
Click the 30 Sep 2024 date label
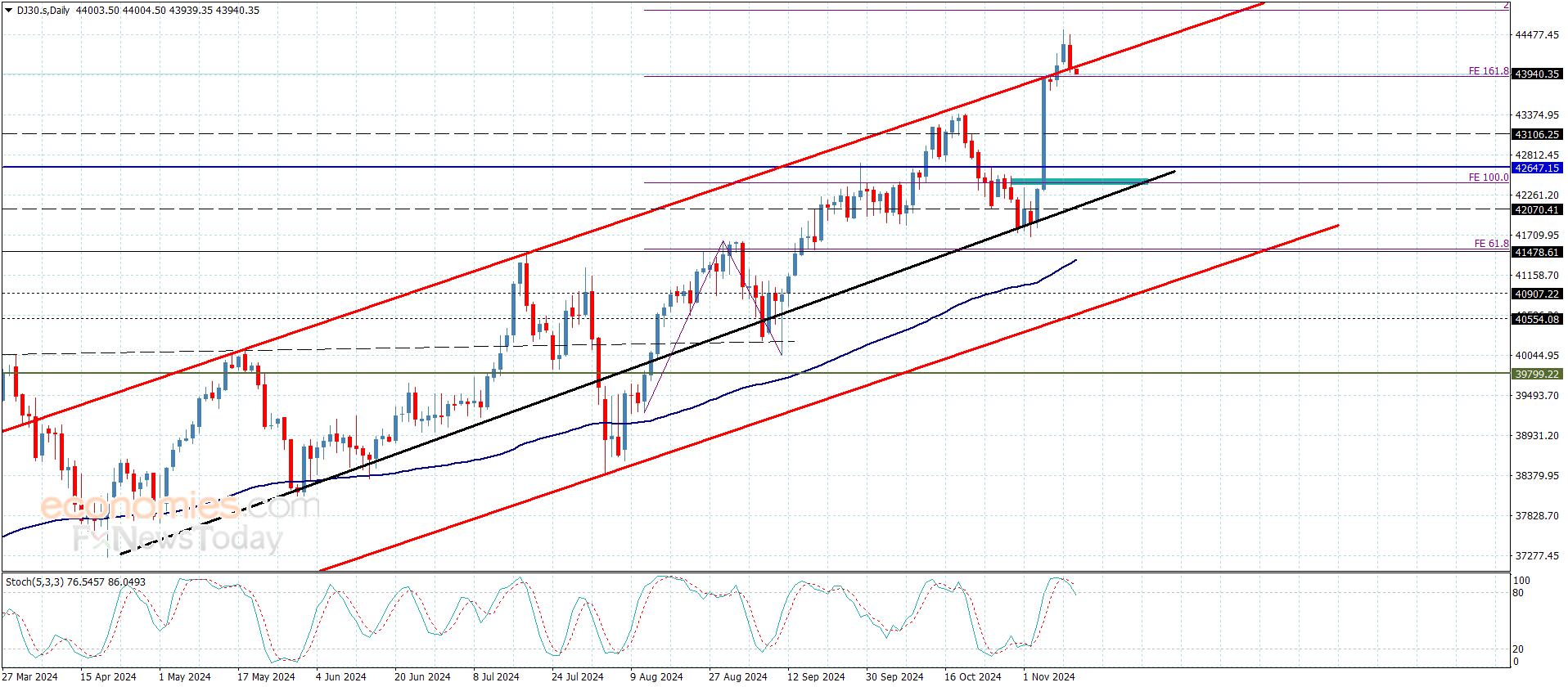pyautogui.click(x=894, y=677)
